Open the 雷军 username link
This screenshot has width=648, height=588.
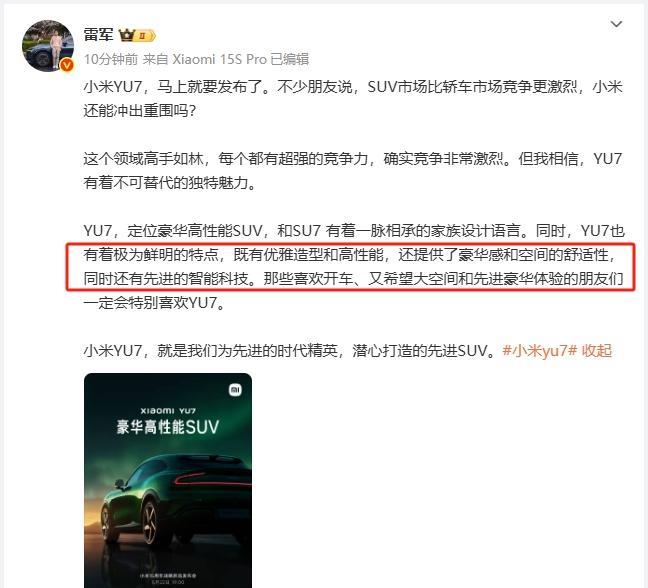(x=98, y=35)
